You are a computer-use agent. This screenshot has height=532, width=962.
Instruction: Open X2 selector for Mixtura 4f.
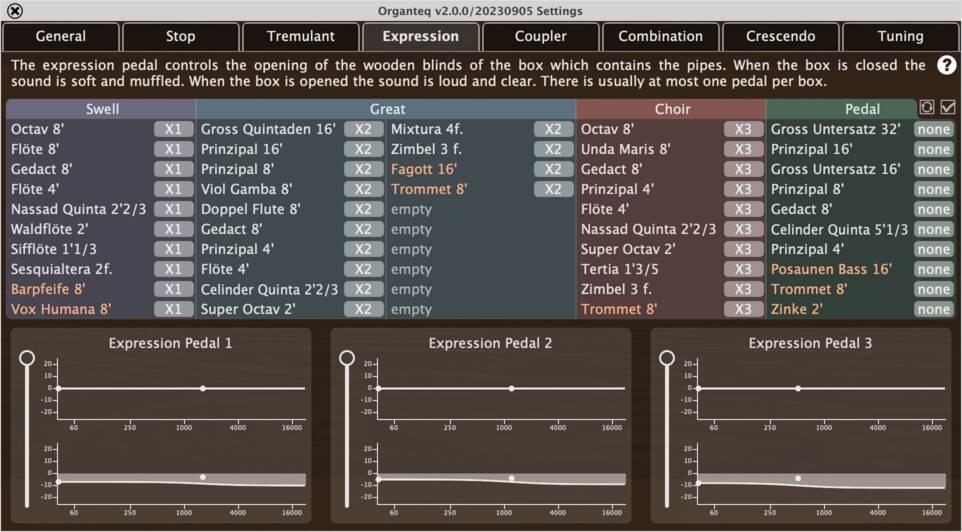pos(553,129)
